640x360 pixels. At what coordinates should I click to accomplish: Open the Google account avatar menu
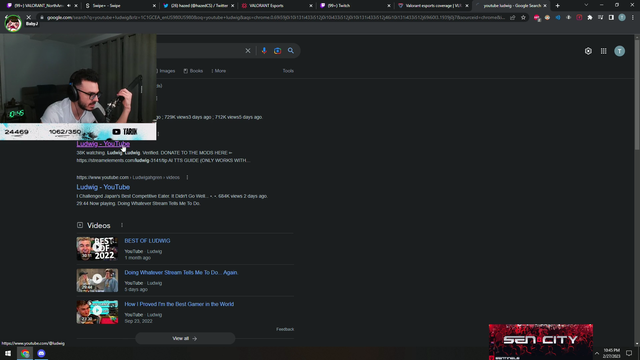coord(619,51)
